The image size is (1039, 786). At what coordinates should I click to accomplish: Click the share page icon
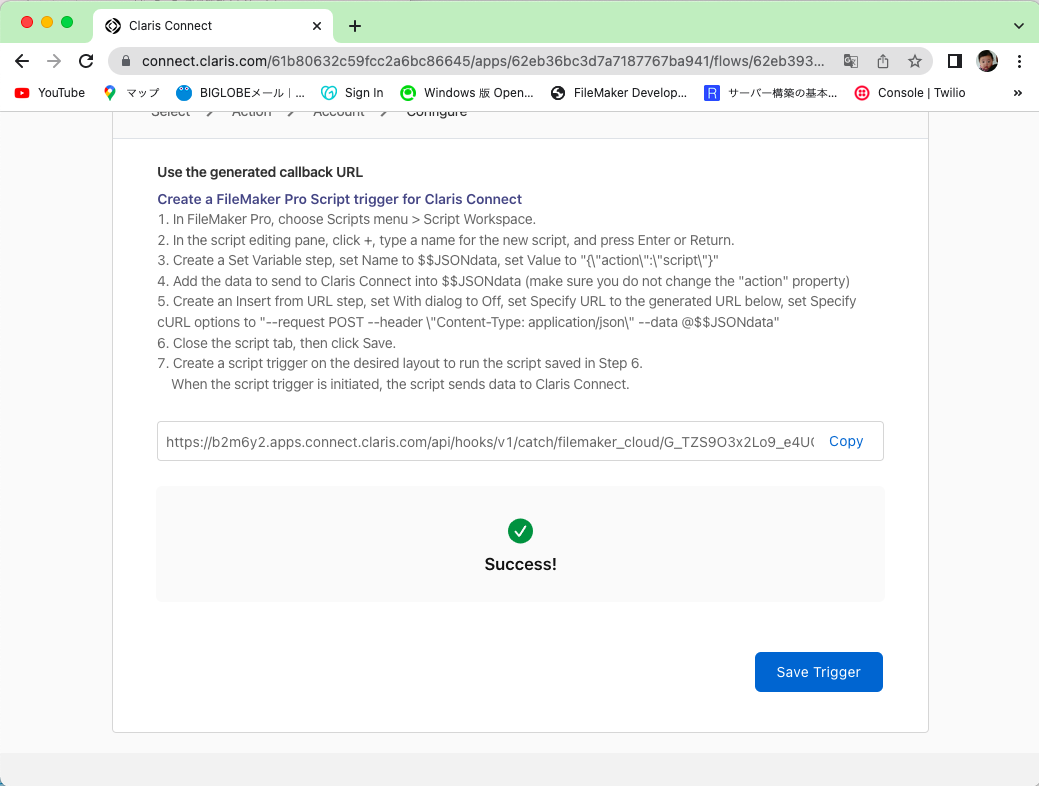[x=883, y=61]
